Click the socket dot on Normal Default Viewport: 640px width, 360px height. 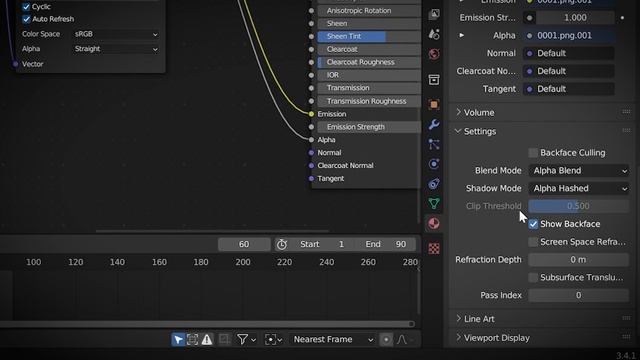point(529,53)
